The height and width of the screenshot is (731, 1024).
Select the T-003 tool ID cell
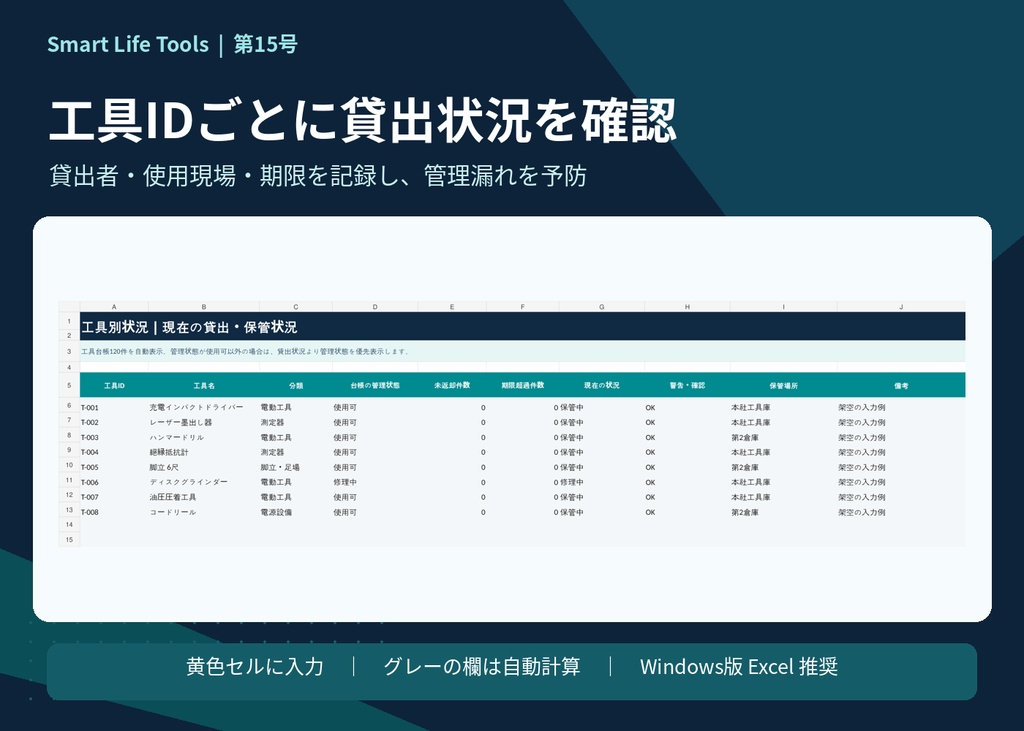pyautogui.click(x=114, y=438)
